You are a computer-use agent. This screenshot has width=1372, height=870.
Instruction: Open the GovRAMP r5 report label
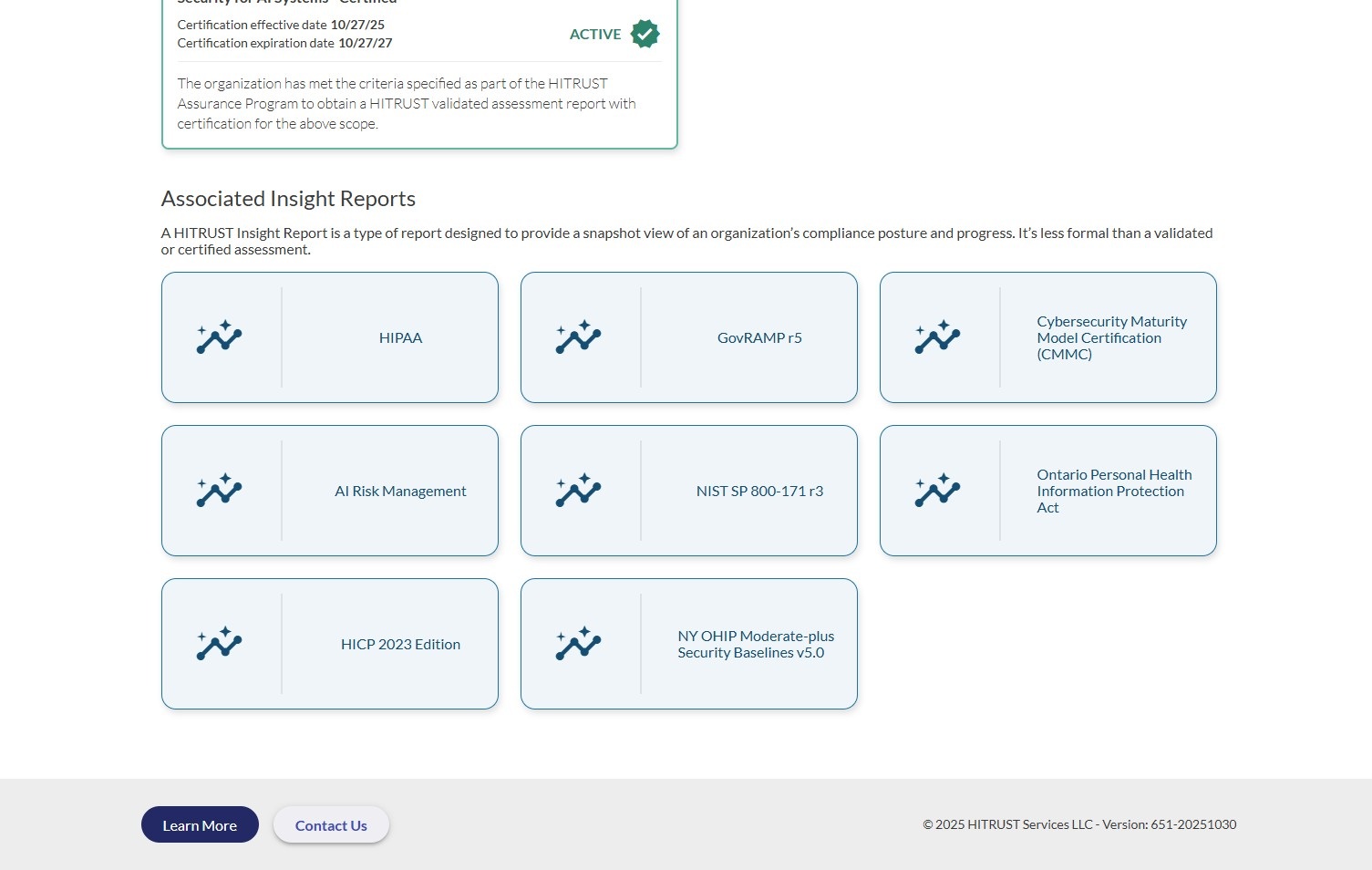(x=759, y=338)
